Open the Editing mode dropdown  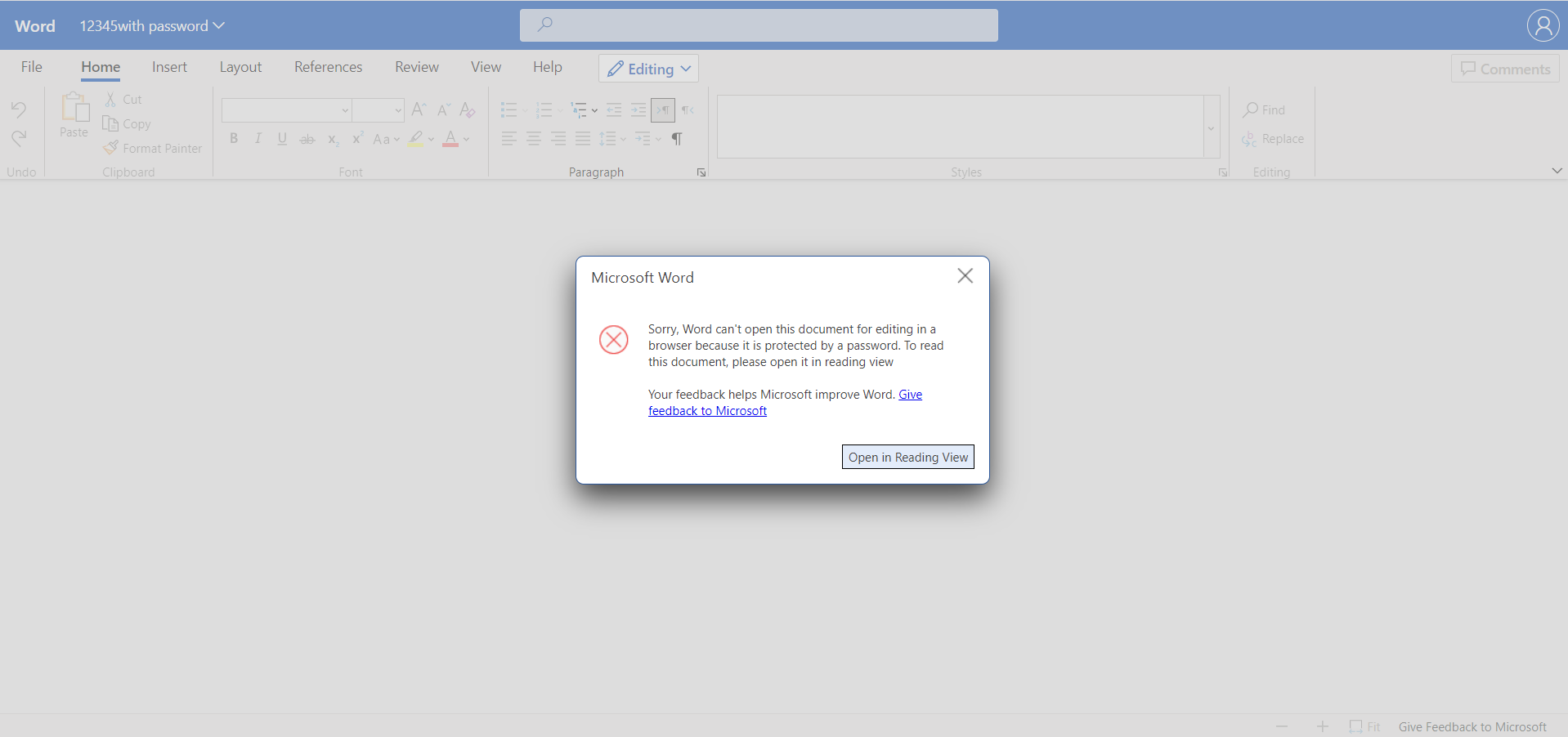(x=648, y=69)
